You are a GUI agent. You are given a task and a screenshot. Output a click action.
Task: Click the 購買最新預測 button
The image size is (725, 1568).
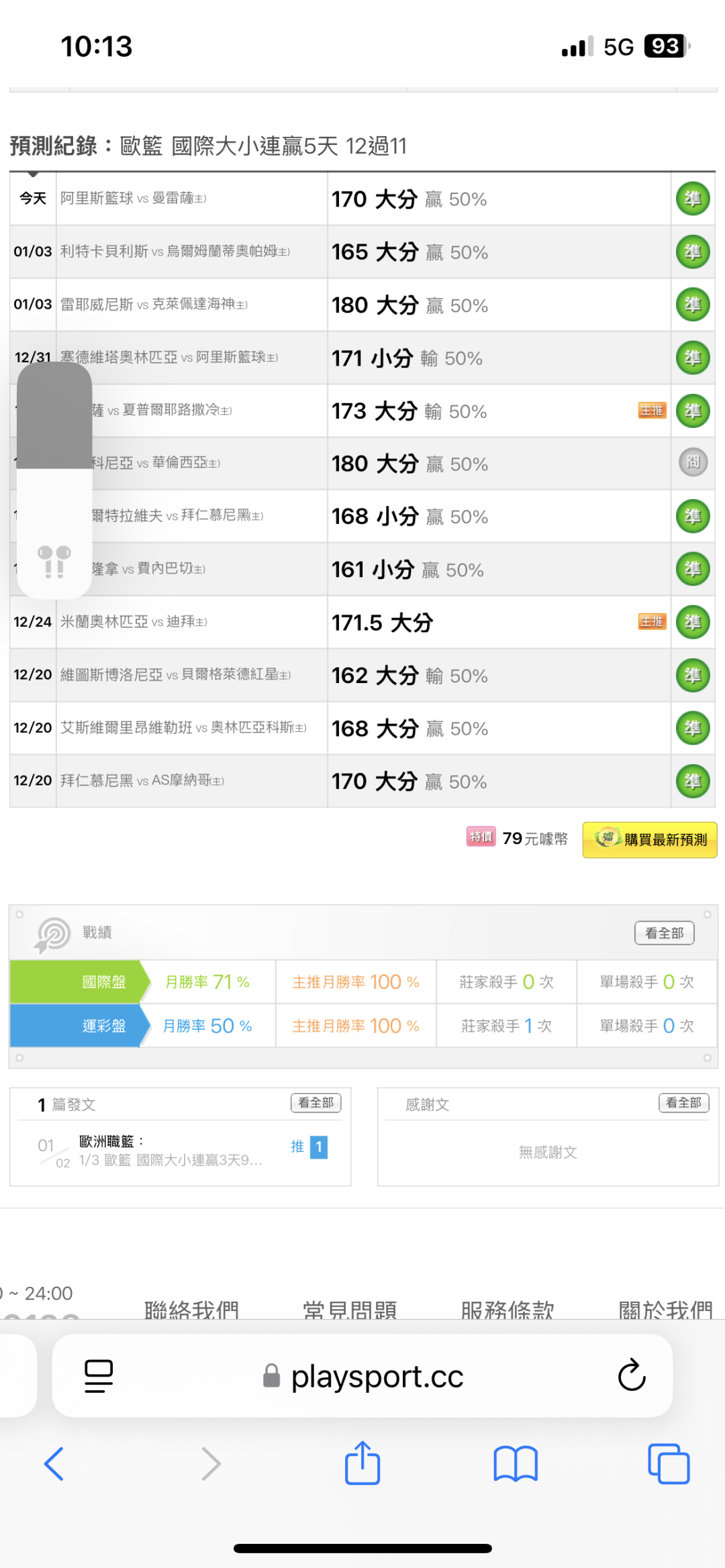(x=650, y=839)
